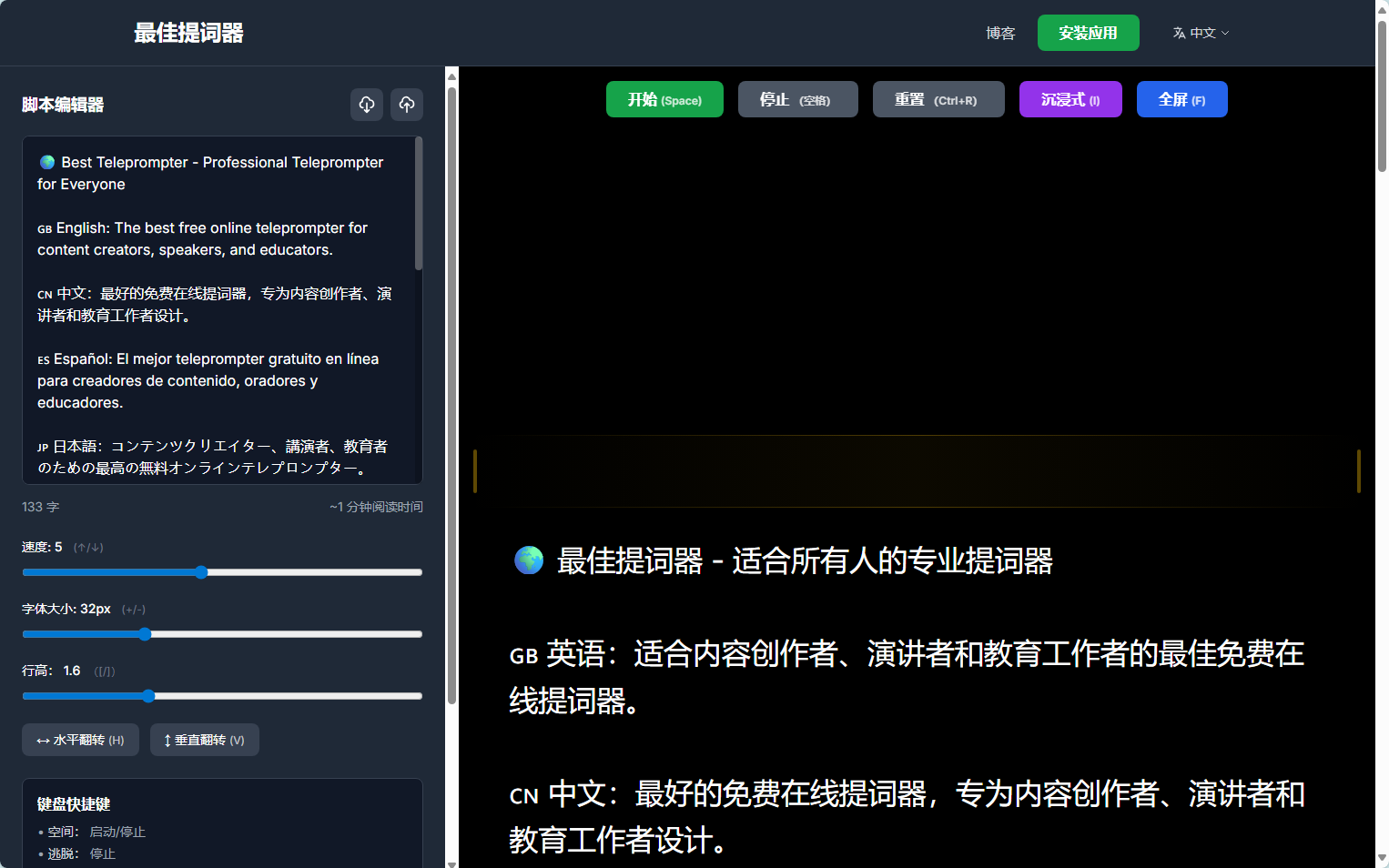
Task: Toggle 沉浸式 immersive mode
Action: click(1070, 99)
